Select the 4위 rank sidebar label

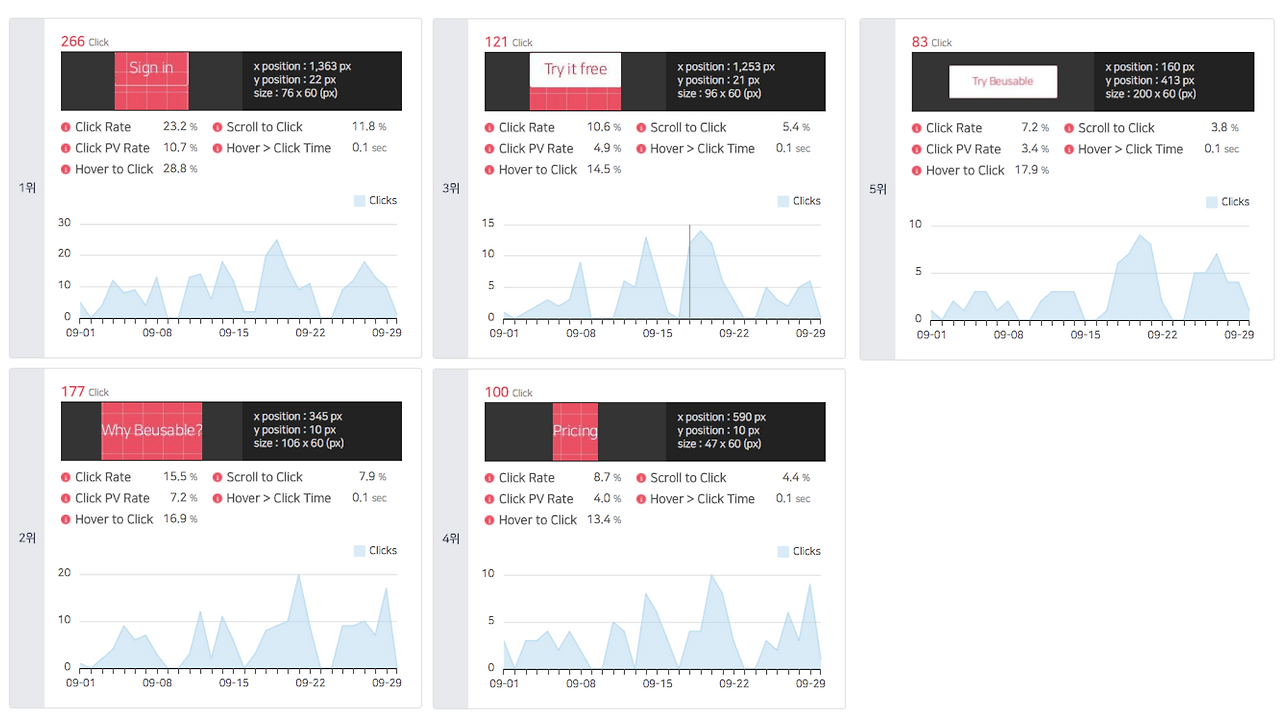[x=451, y=539]
